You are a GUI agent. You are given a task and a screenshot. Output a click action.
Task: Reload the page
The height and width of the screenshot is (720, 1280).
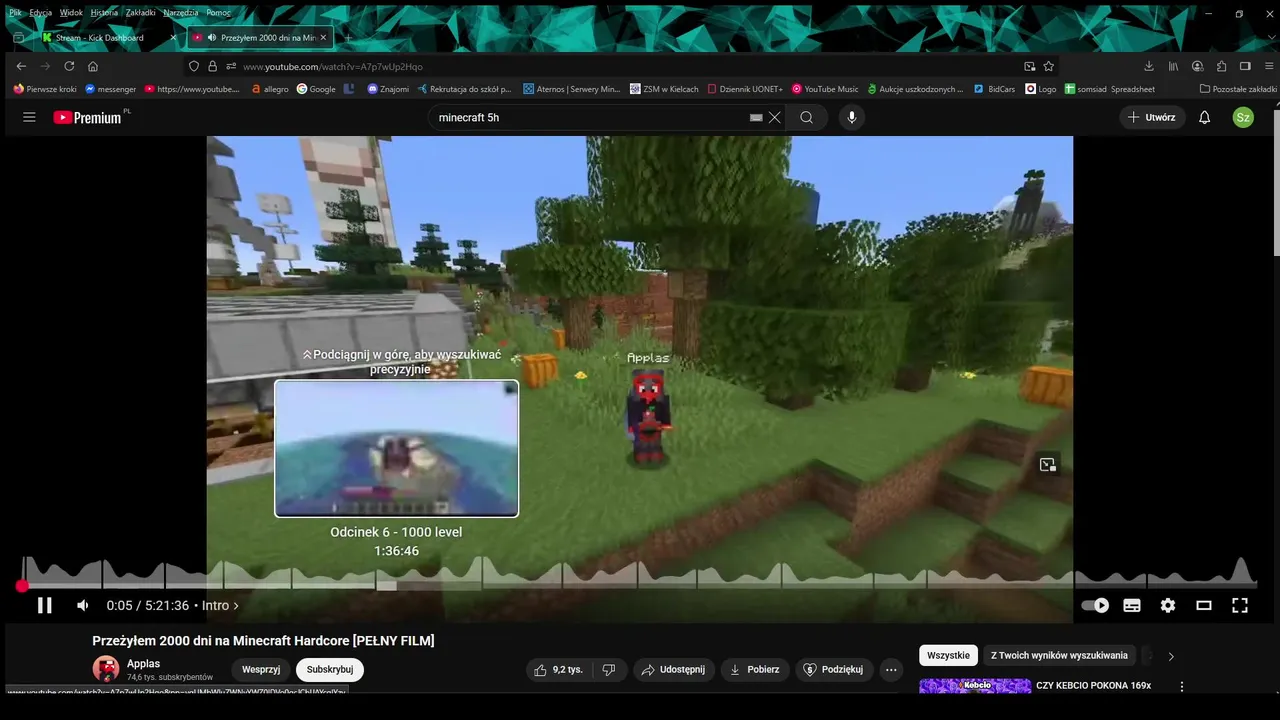coord(69,66)
